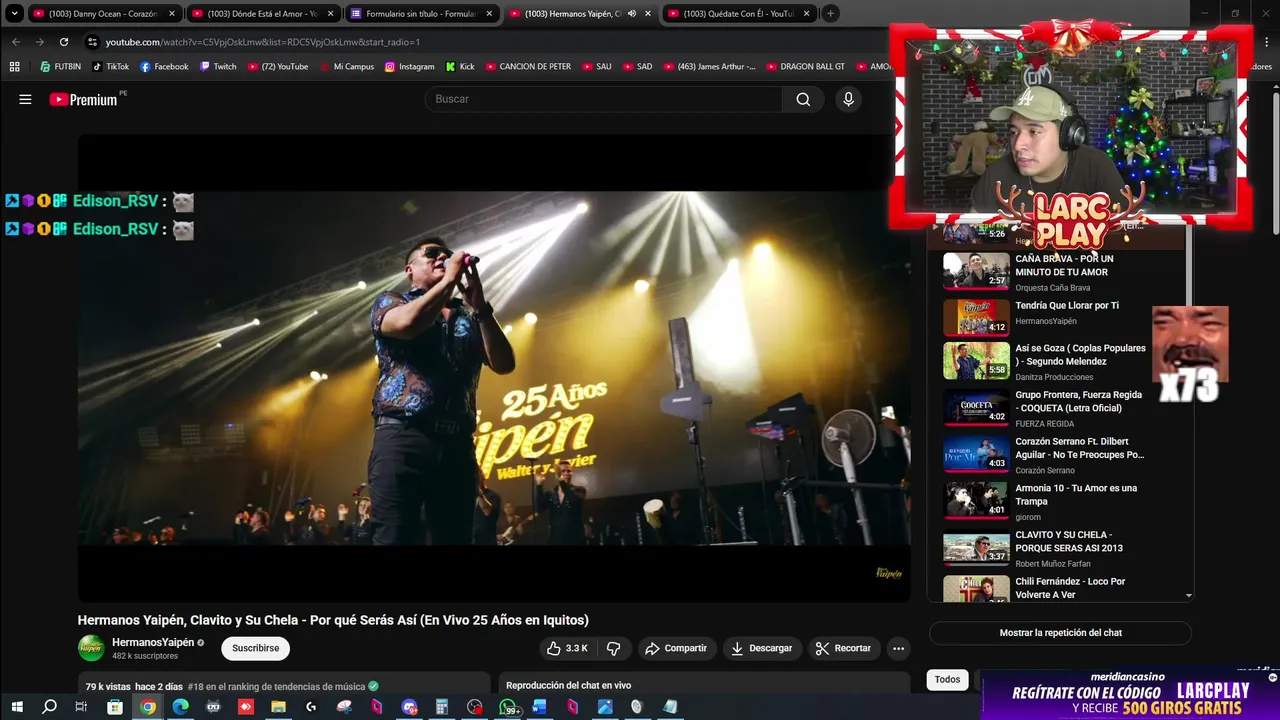Image resolution: width=1280 pixels, height=720 pixels.
Task: Subscribe to the HermanosYaipén channel
Action: pos(255,648)
